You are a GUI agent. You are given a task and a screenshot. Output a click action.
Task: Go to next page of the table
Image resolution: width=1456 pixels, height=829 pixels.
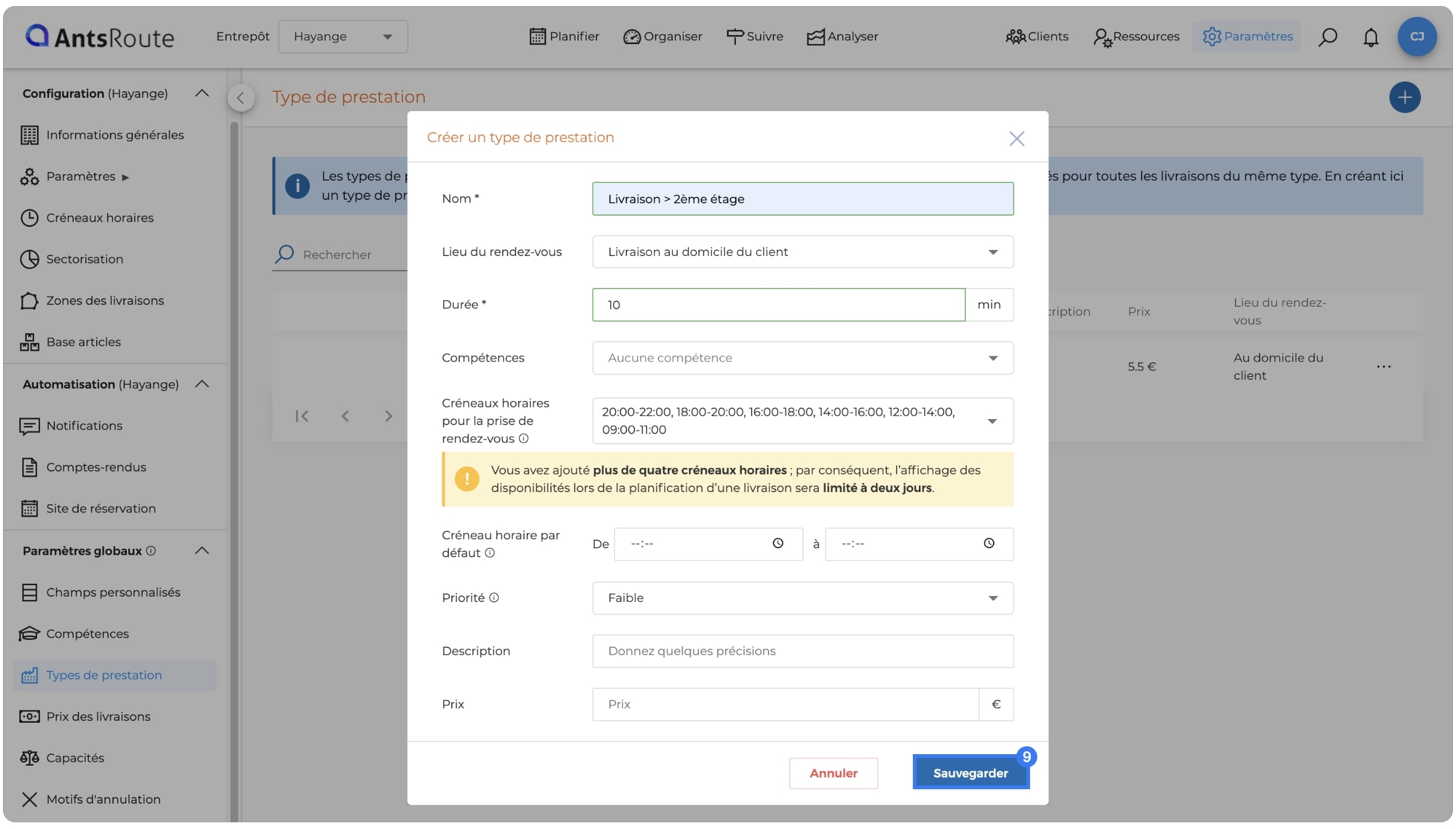388,416
